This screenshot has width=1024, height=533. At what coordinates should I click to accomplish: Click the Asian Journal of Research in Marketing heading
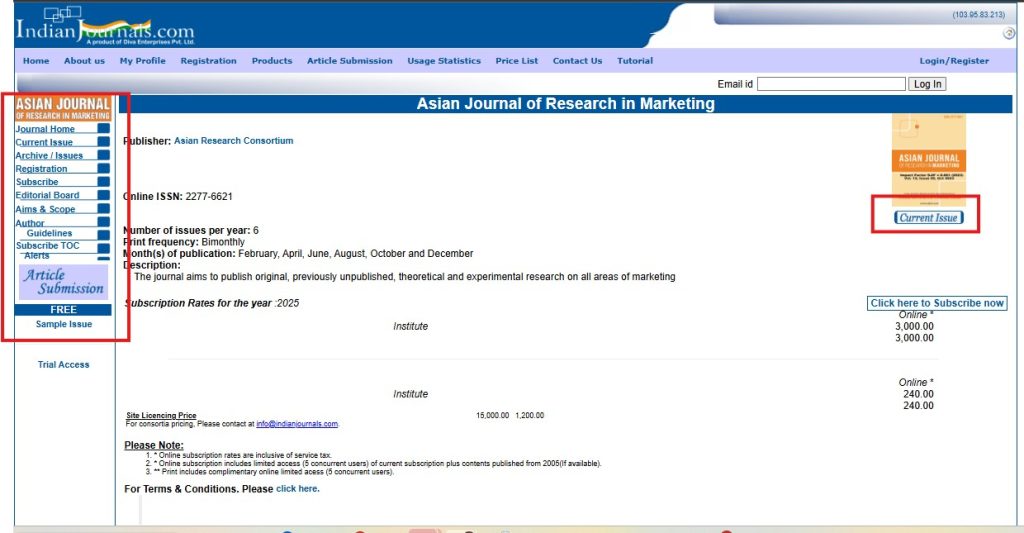click(x=566, y=104)
